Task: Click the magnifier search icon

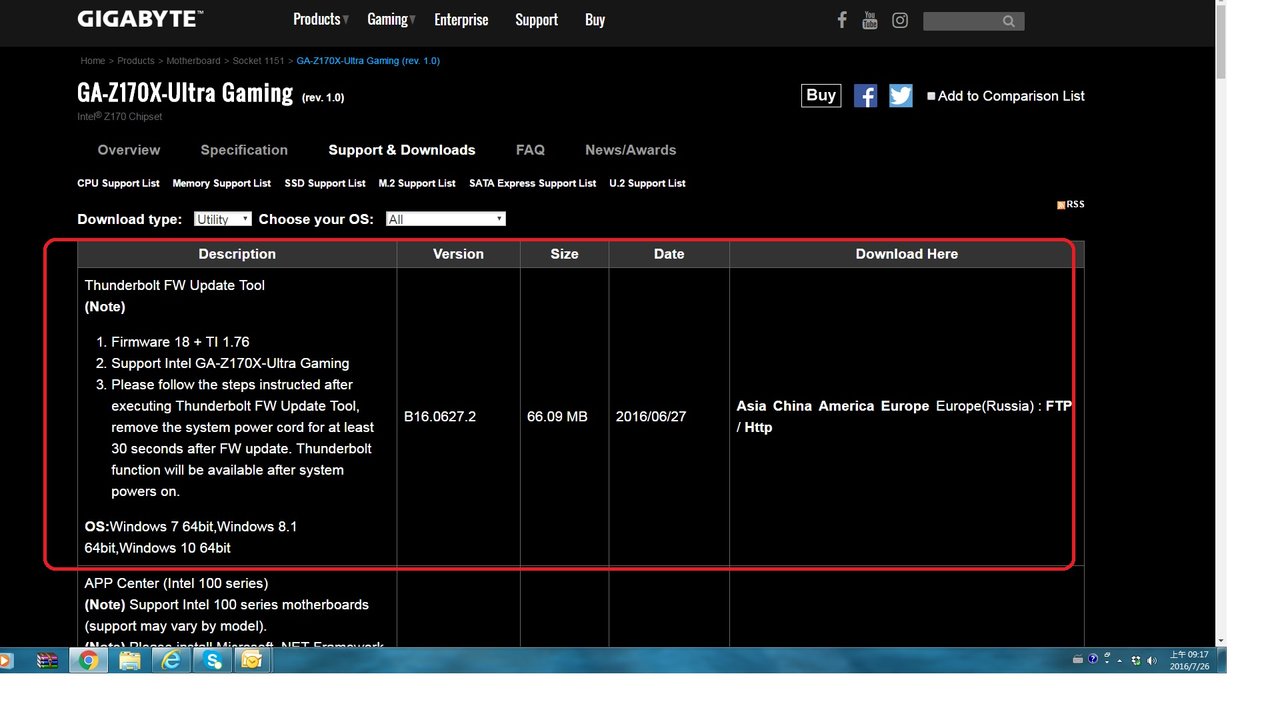Action: (x=1008, y=21)
